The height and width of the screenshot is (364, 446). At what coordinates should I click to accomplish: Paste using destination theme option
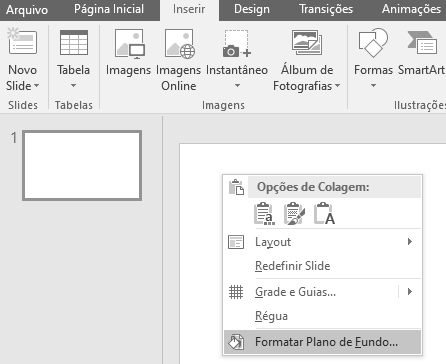pyautogui.click(x=264, y=214)
